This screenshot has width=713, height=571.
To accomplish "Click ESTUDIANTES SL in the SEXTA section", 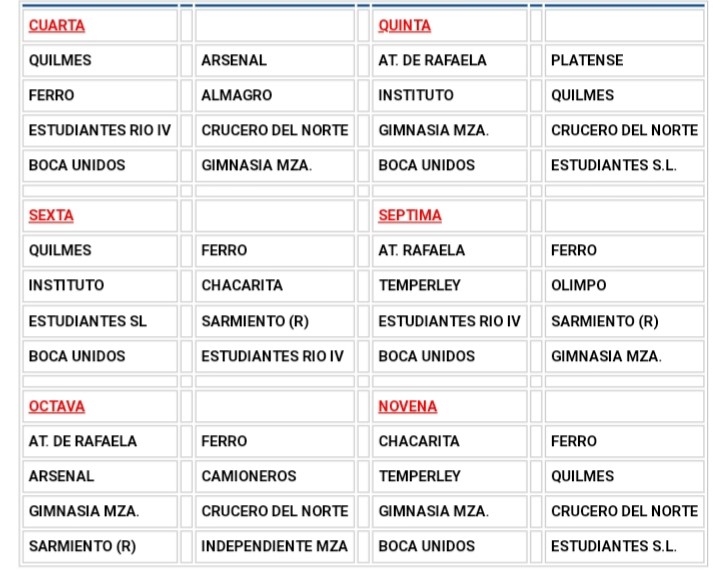I will [x=88, y=321].
